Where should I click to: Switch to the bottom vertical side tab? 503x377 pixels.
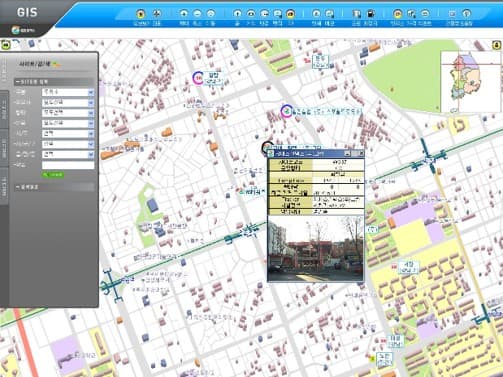coord(4,186)
